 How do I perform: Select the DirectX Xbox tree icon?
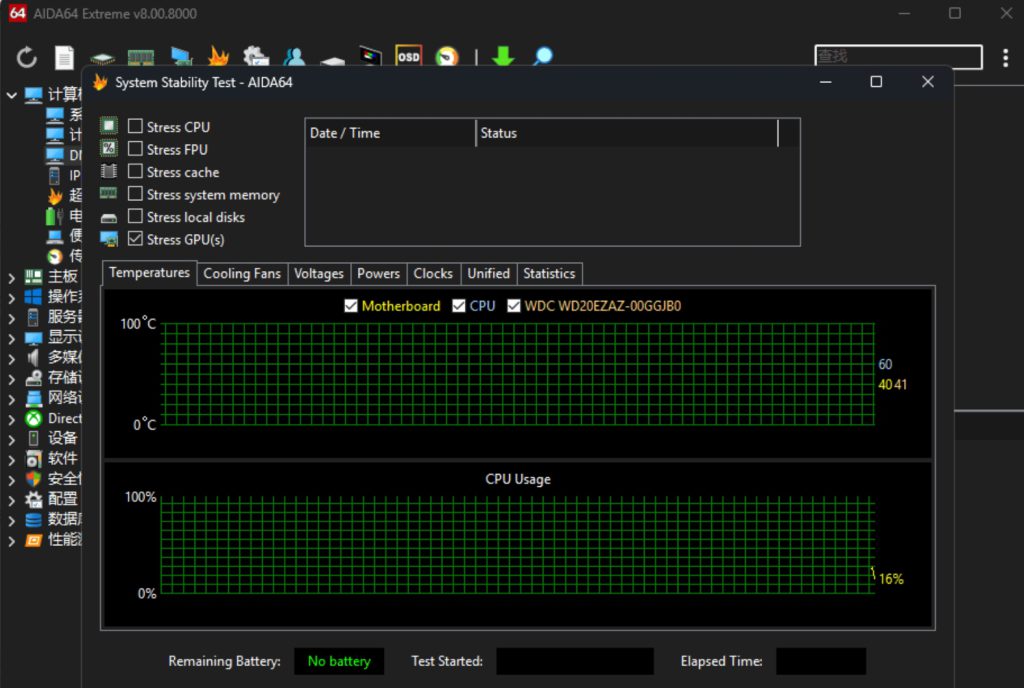(x=34, y=418)
